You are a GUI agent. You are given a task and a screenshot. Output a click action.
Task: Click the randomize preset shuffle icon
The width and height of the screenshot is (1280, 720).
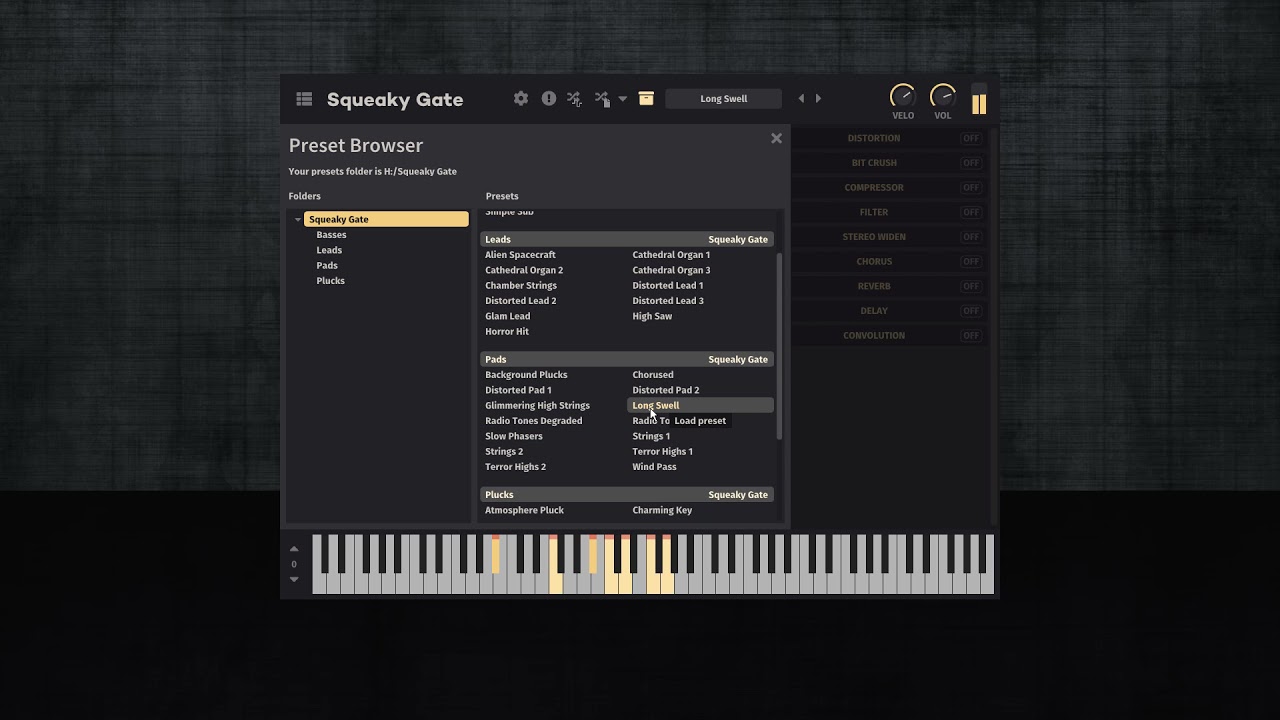[x=602, y=98]
